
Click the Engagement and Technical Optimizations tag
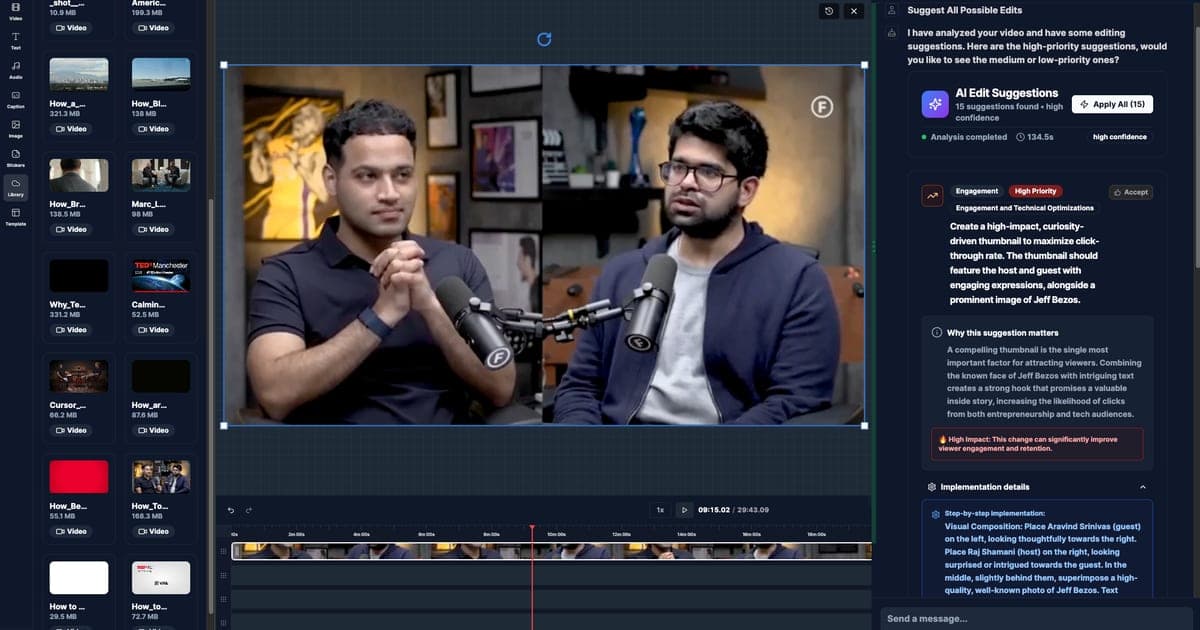(x=1025, y=208)
